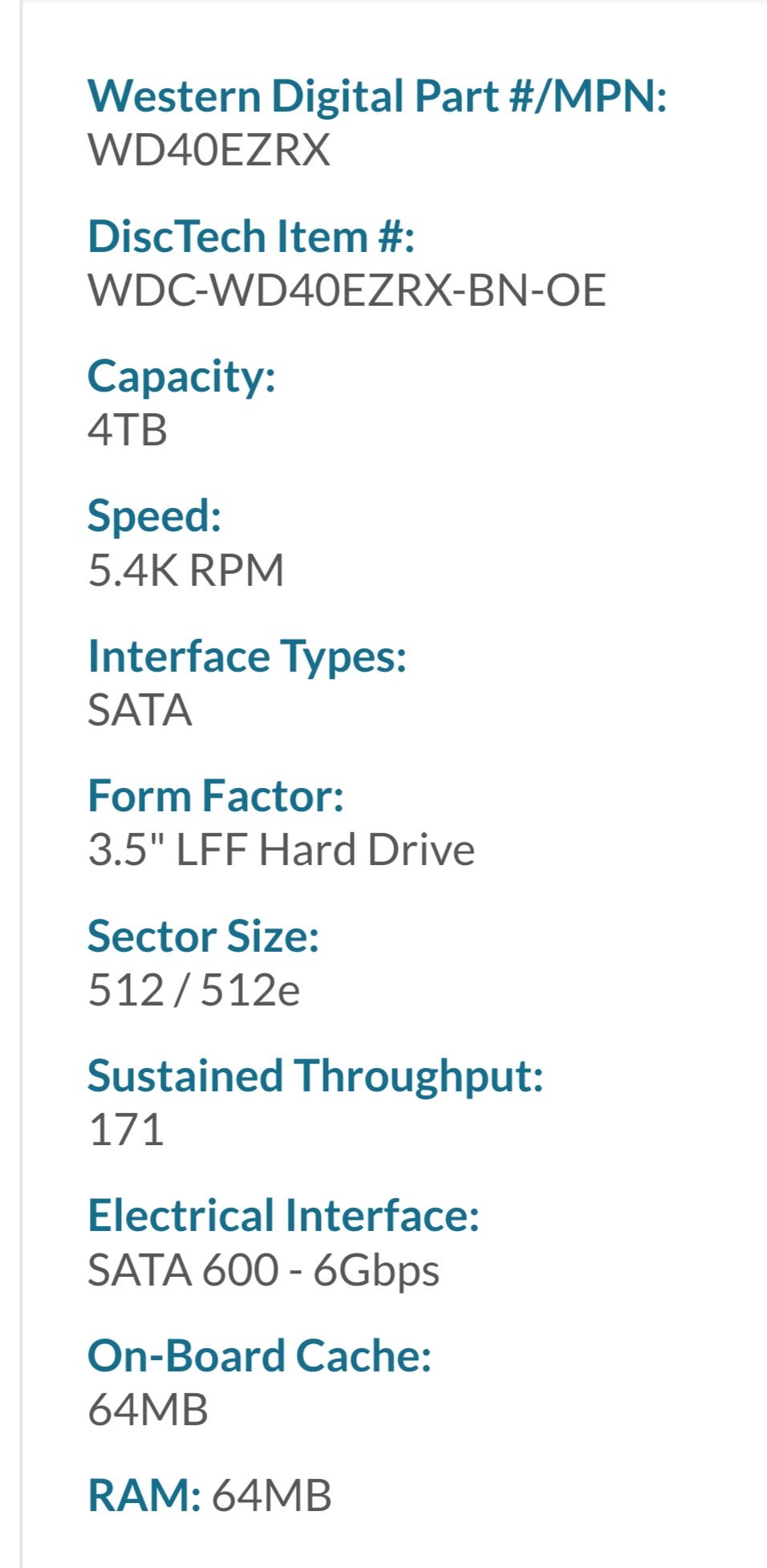Click the Speed label

click(x=154, y=515)
